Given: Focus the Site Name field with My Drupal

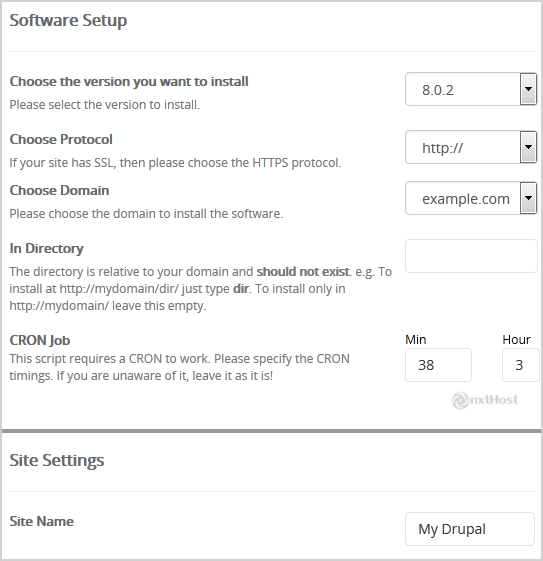Looking at the screenshot, I should point(470,529).
